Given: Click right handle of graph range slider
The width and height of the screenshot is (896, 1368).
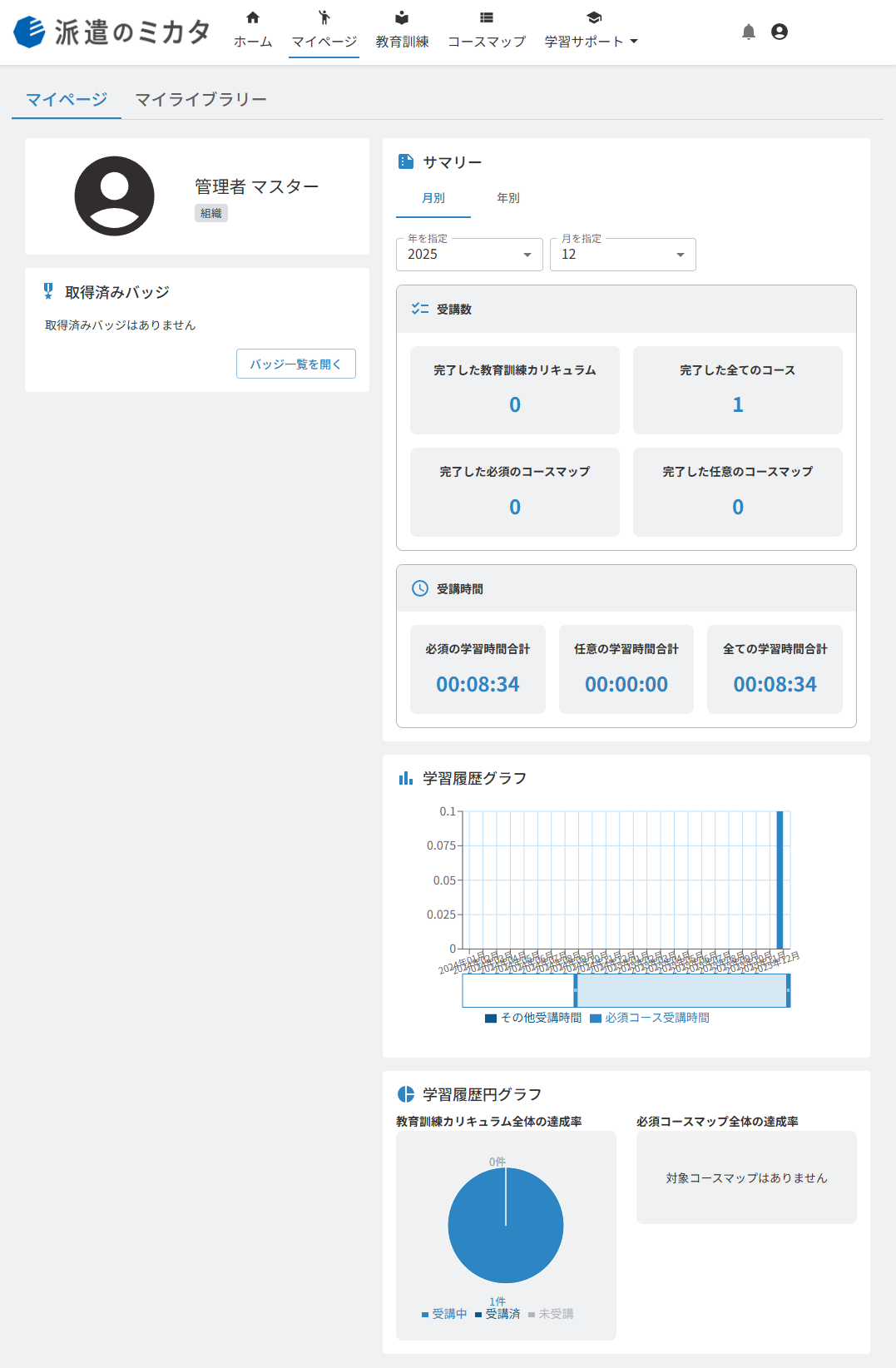Looking at the screenshot, I should (788, 990).
